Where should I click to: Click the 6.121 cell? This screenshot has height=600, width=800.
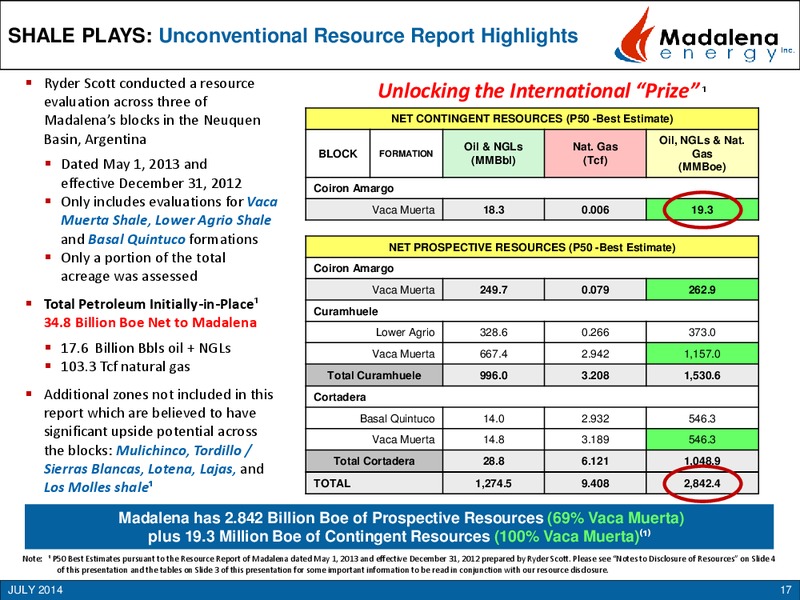pyautogui.click(x=595, y=461)
